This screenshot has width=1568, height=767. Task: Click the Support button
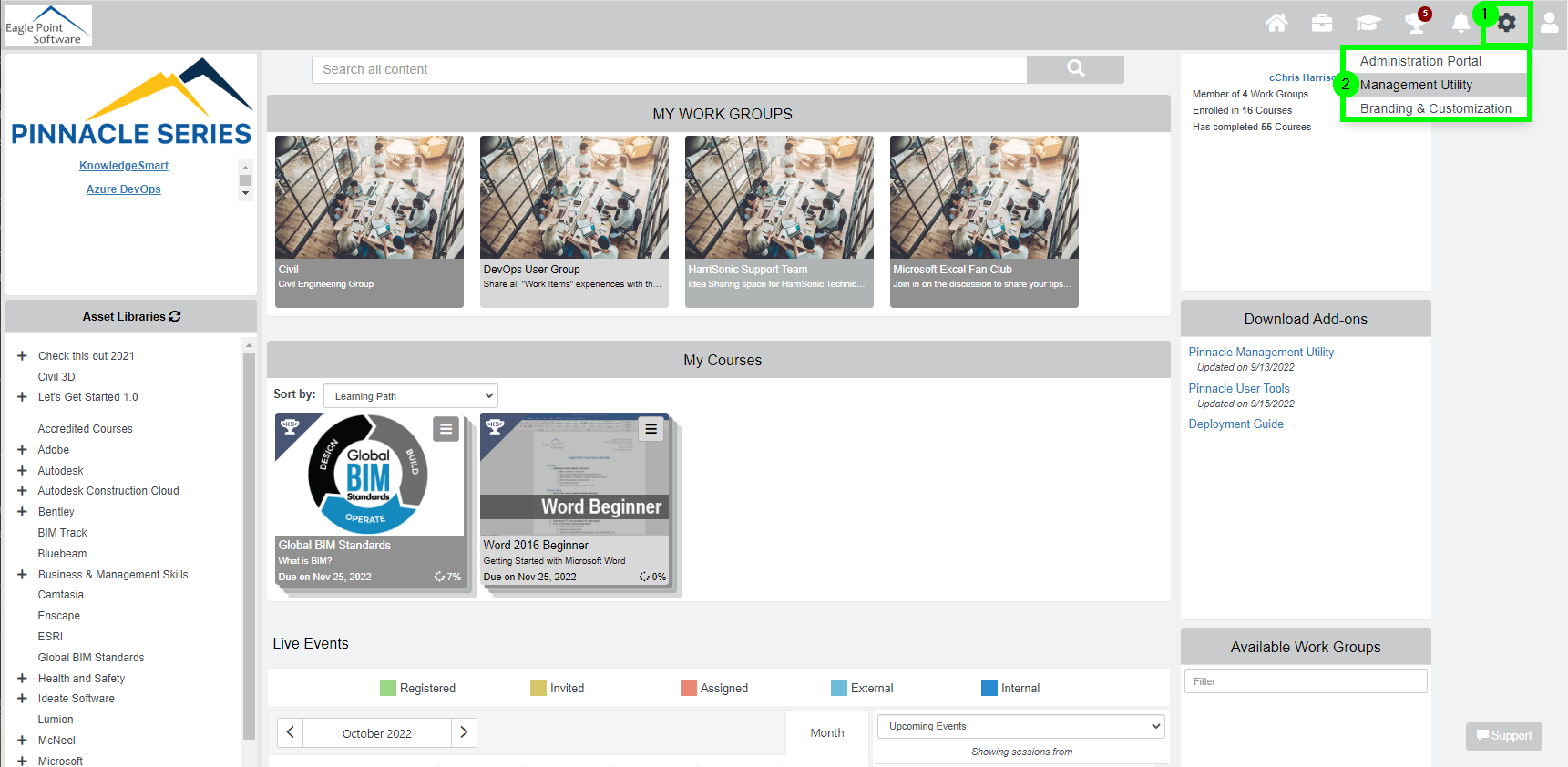pyautogui.click(x=1504, y=736)
